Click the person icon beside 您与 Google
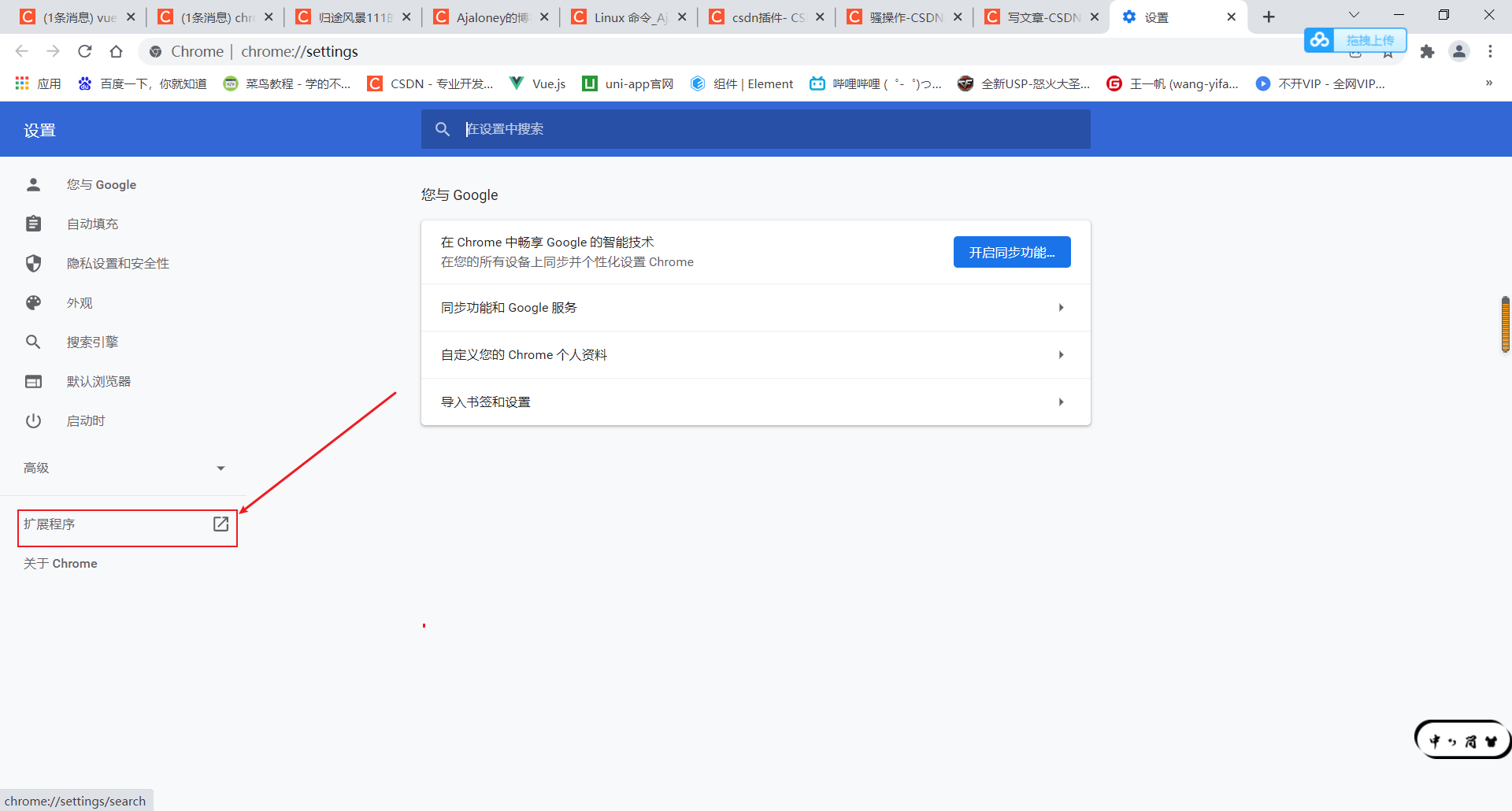 (x=33, y=184)
